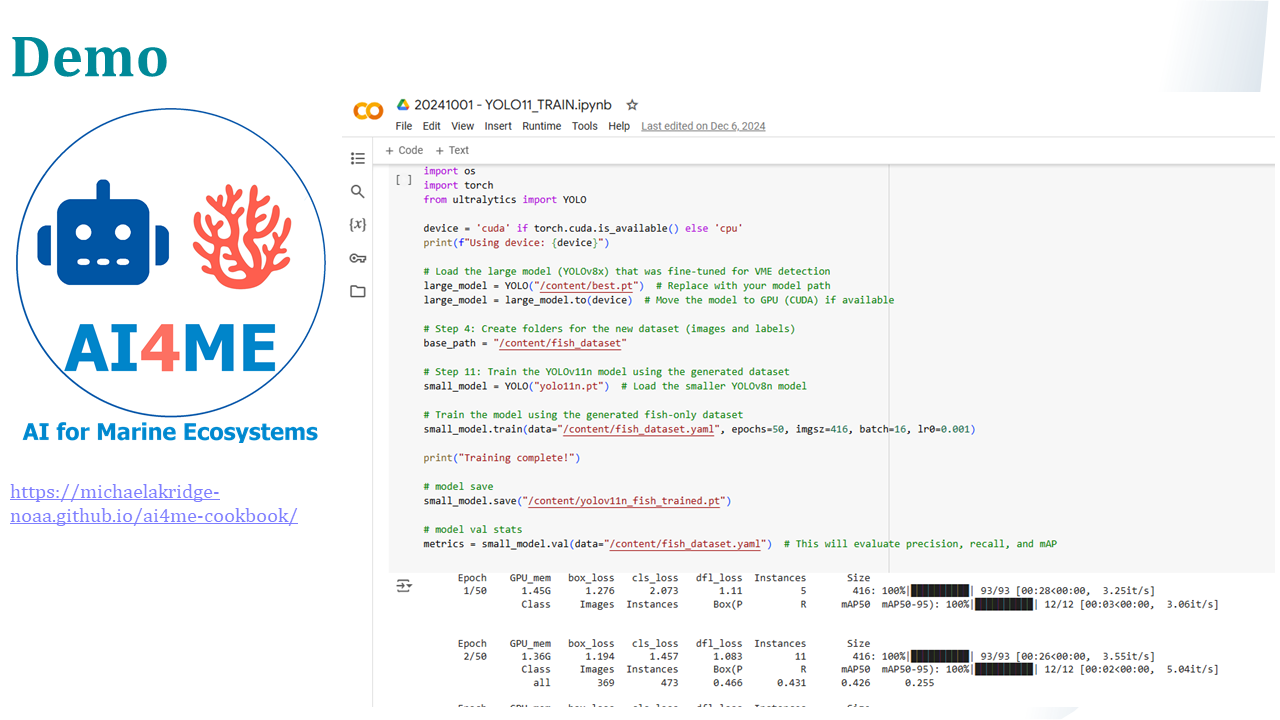Open the Edit menu

pos(431,126)
